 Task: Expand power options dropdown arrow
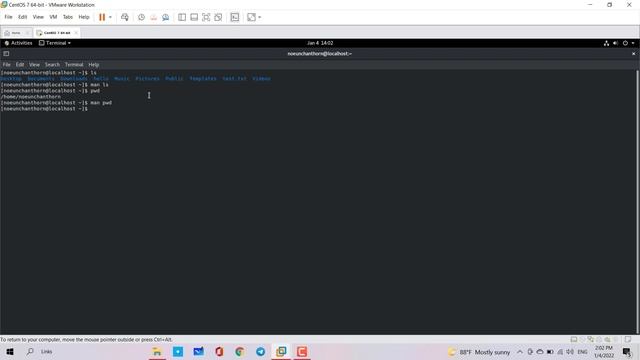(x=110, y=17)
